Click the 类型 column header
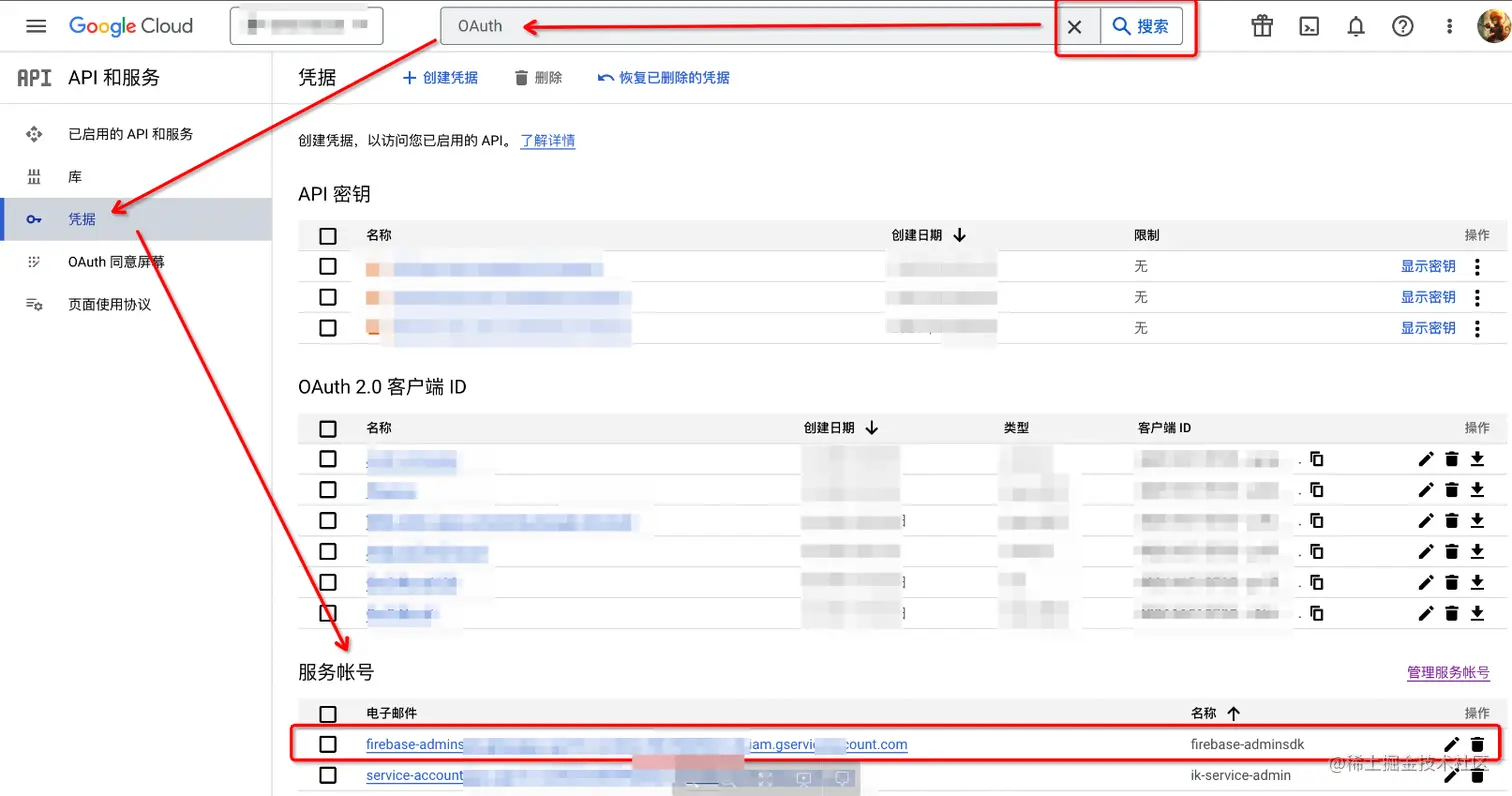 click(1016, 428)
